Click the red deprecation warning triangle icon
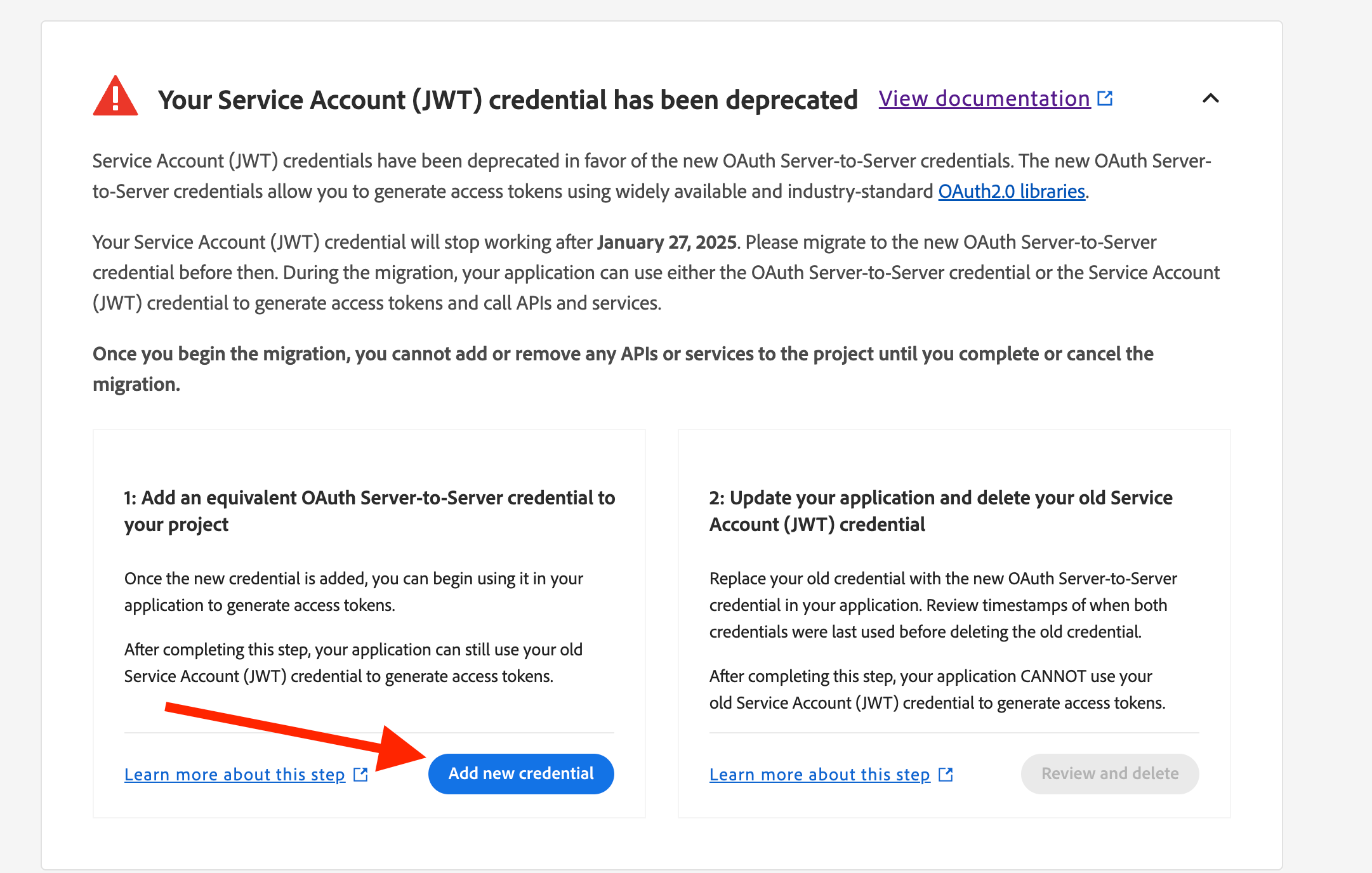This screenshot has height=873, width=1372. pyautogui.click(x=115, y=96)
